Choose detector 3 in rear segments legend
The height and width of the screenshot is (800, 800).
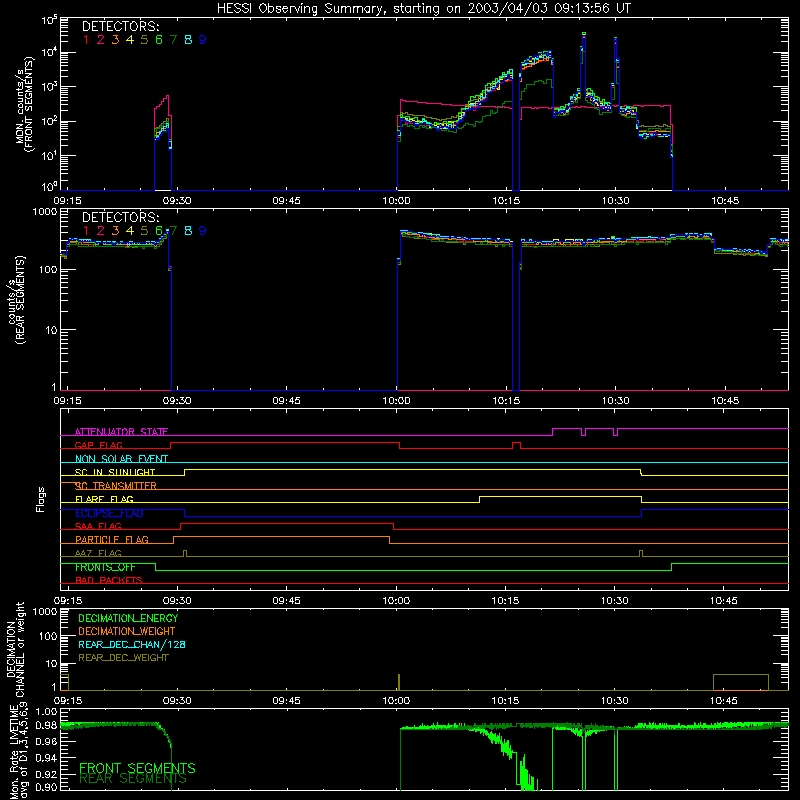(x=115, y=231)
